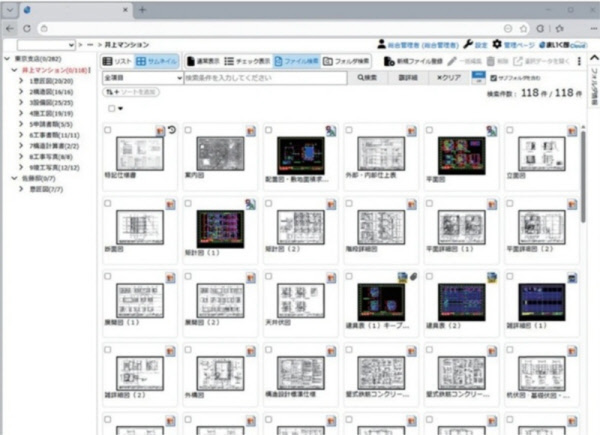Expand the 1意匠図(20/20) folder
Viewport: 600px width, 435px height.
click(x=21, y=81)
